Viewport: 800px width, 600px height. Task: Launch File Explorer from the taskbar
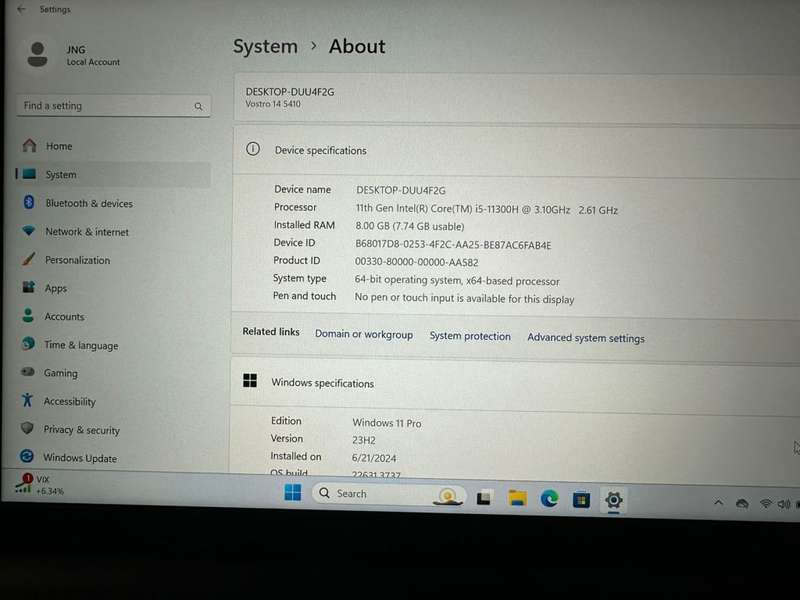tap(517, 498)
